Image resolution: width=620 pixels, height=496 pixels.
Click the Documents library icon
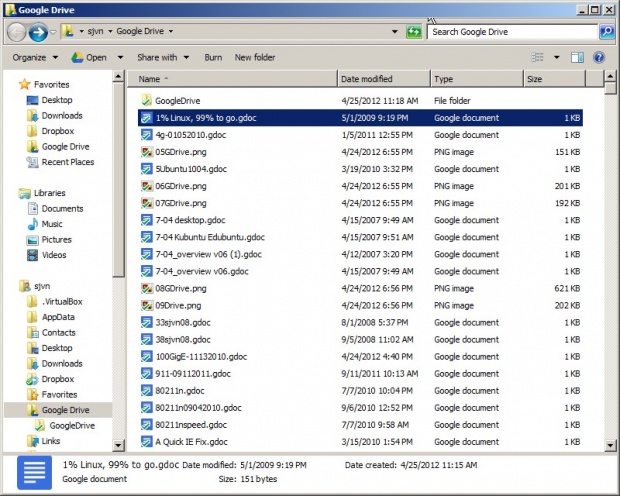coord(32,209)
